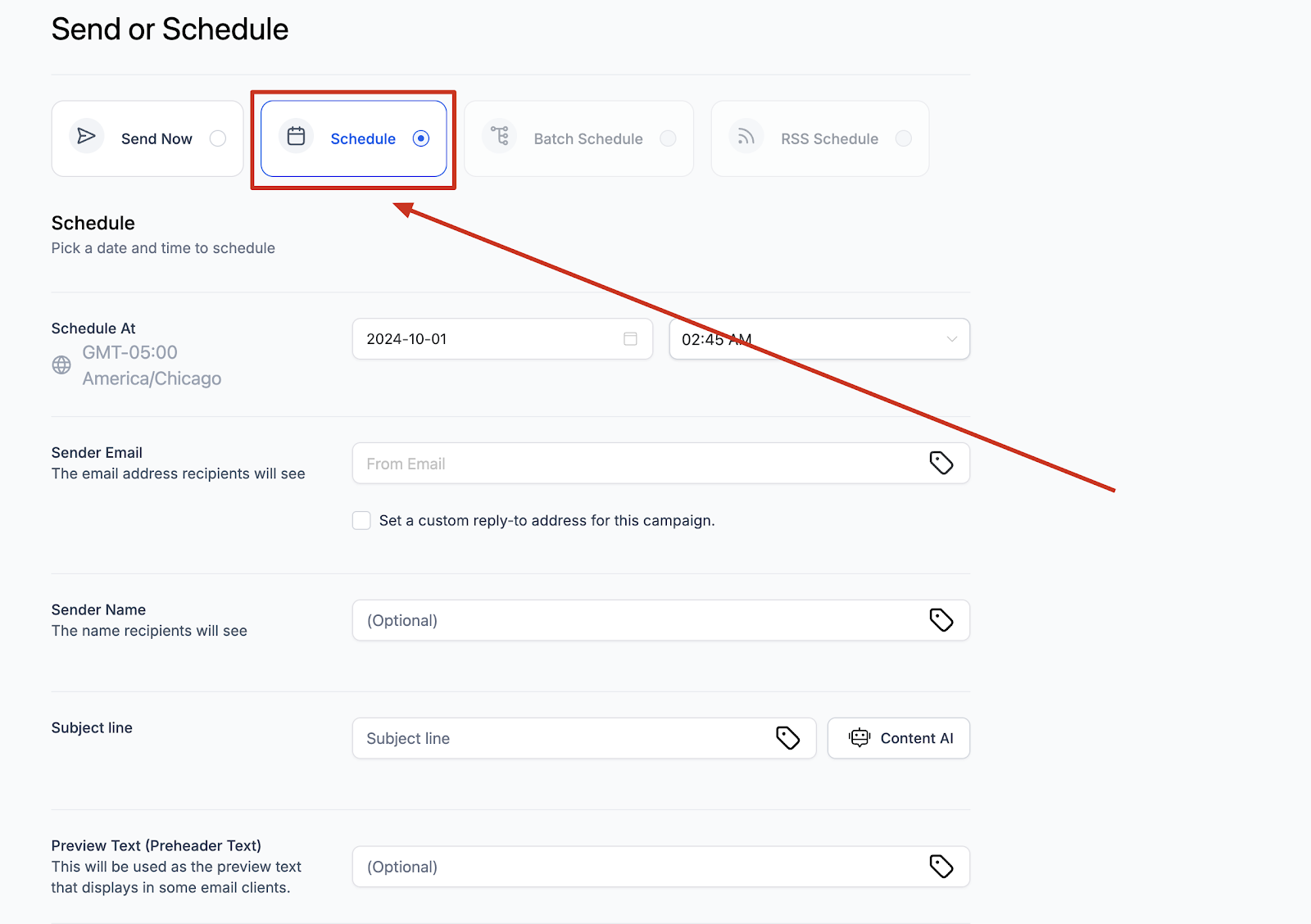The width and height of the screenshot is (1311, 924).
Task: Click the RSS feed icon
Action: (x=746, y=136)
